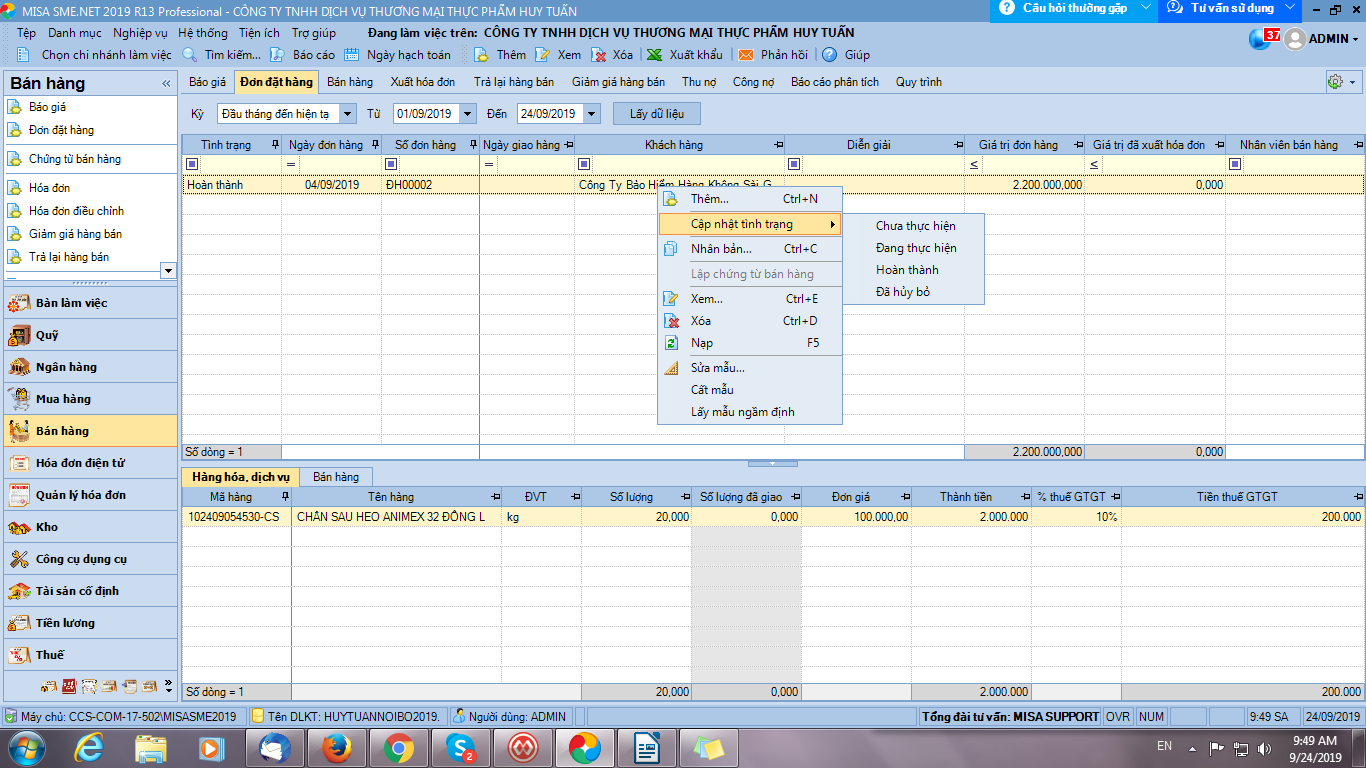Click the Lấy dữ liệu button
The image size is (1366, 768).
point(657,114)
